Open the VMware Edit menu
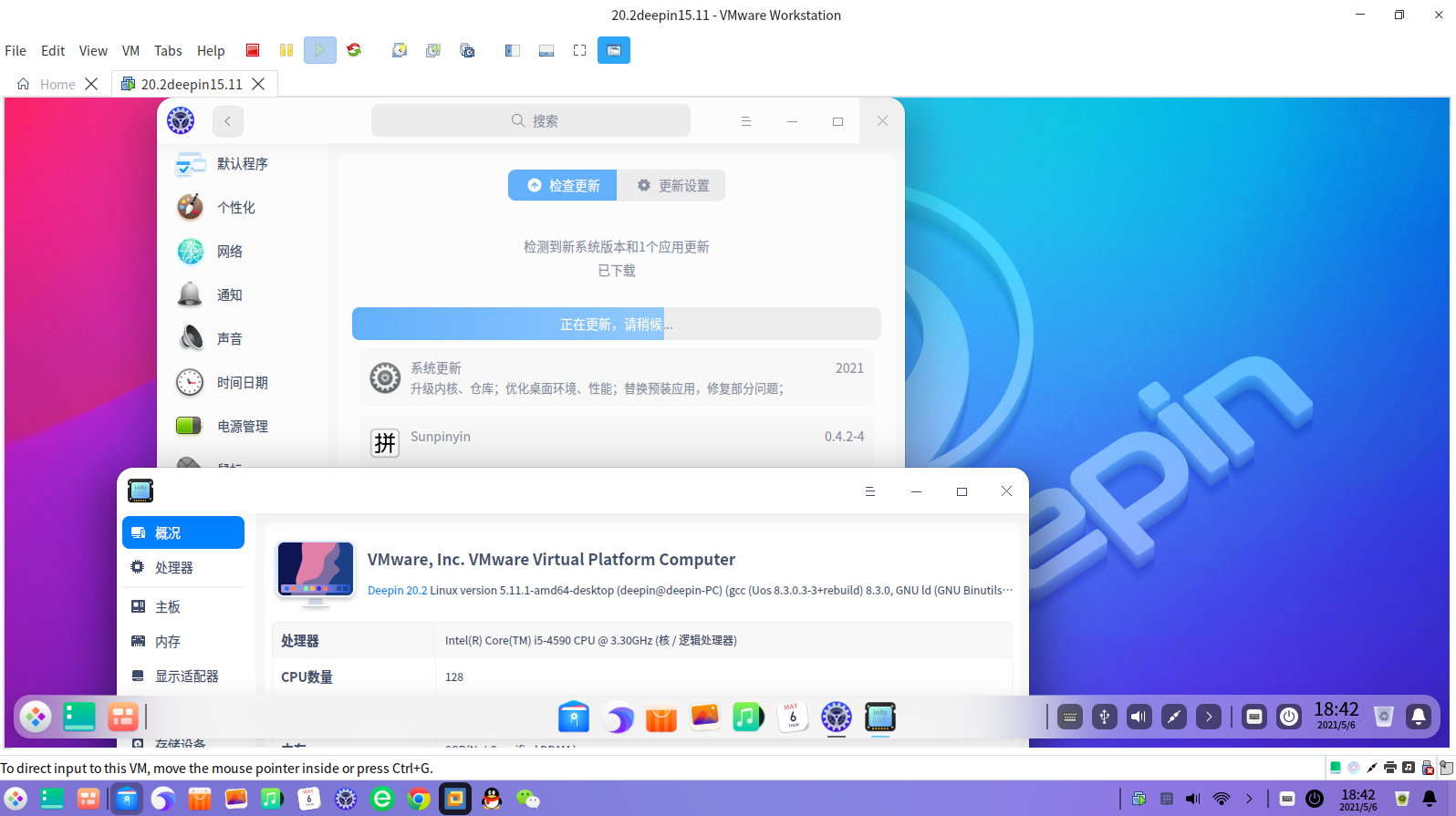Viewport: 1456px width, 816px height. pos(53,51)
